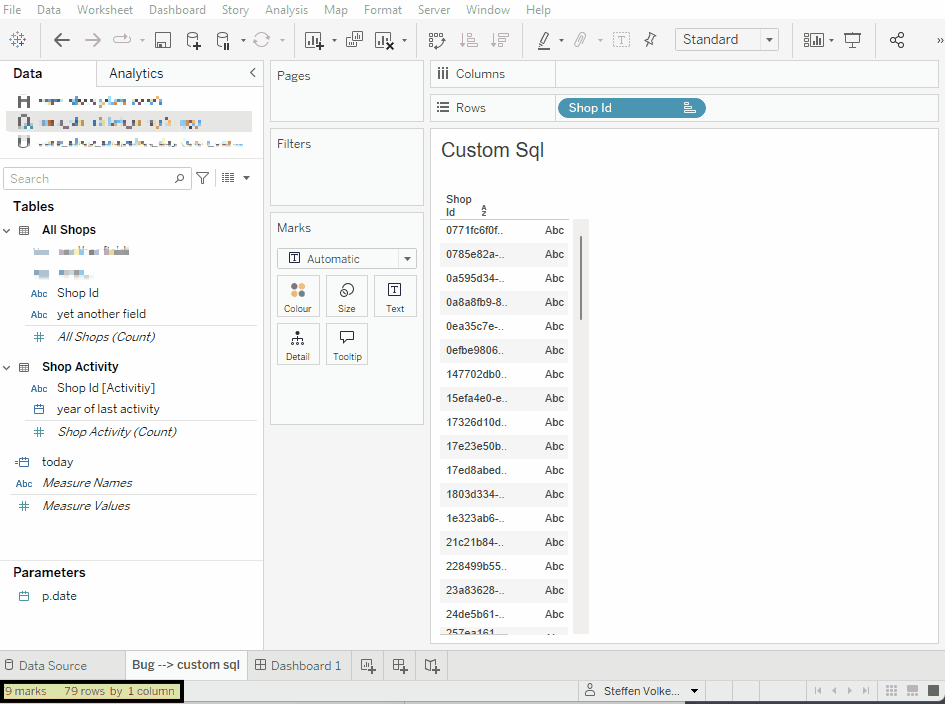Image resolution: width=945 pixels, height=704 pixels.
Task: Open the Tooltip marks card
Action: pos(347,344)
